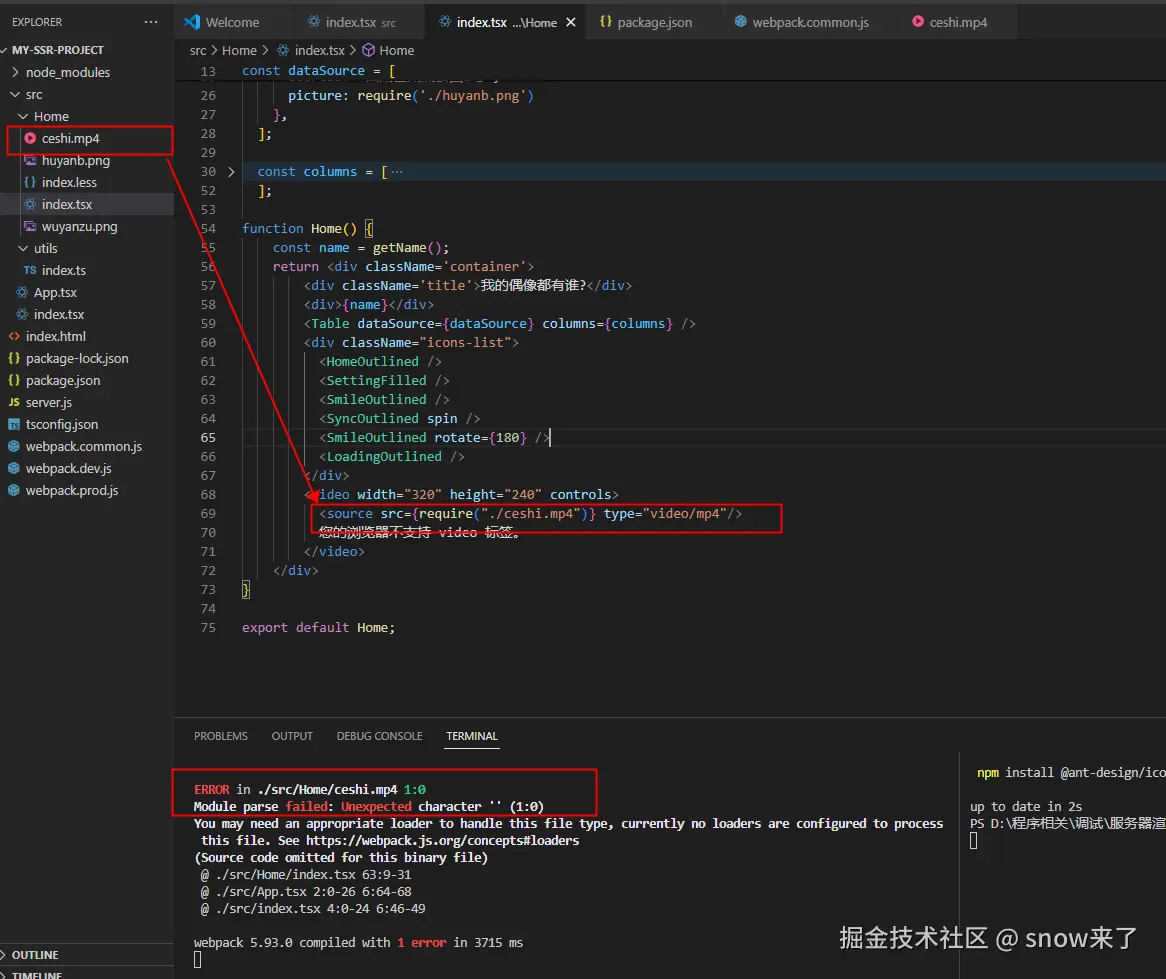1166x979 pixels.
Task: Collapse the MY-SSR-PROJECT root folder
Action: click(x=5, y=50)
